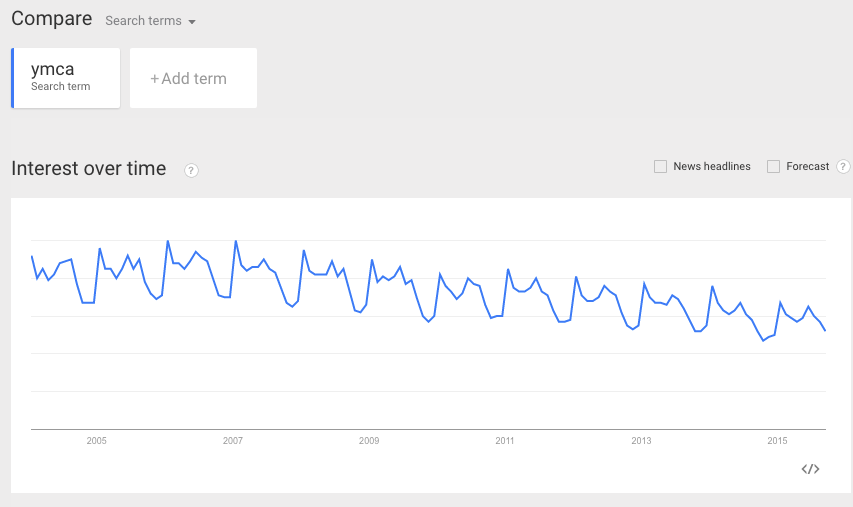
Task: Enable the News headlines checkbox
Action: point(660,166)
